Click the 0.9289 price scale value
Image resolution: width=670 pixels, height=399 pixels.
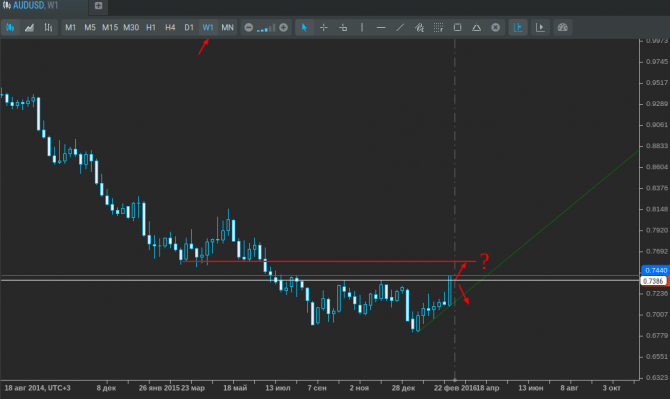click(657, 104)
